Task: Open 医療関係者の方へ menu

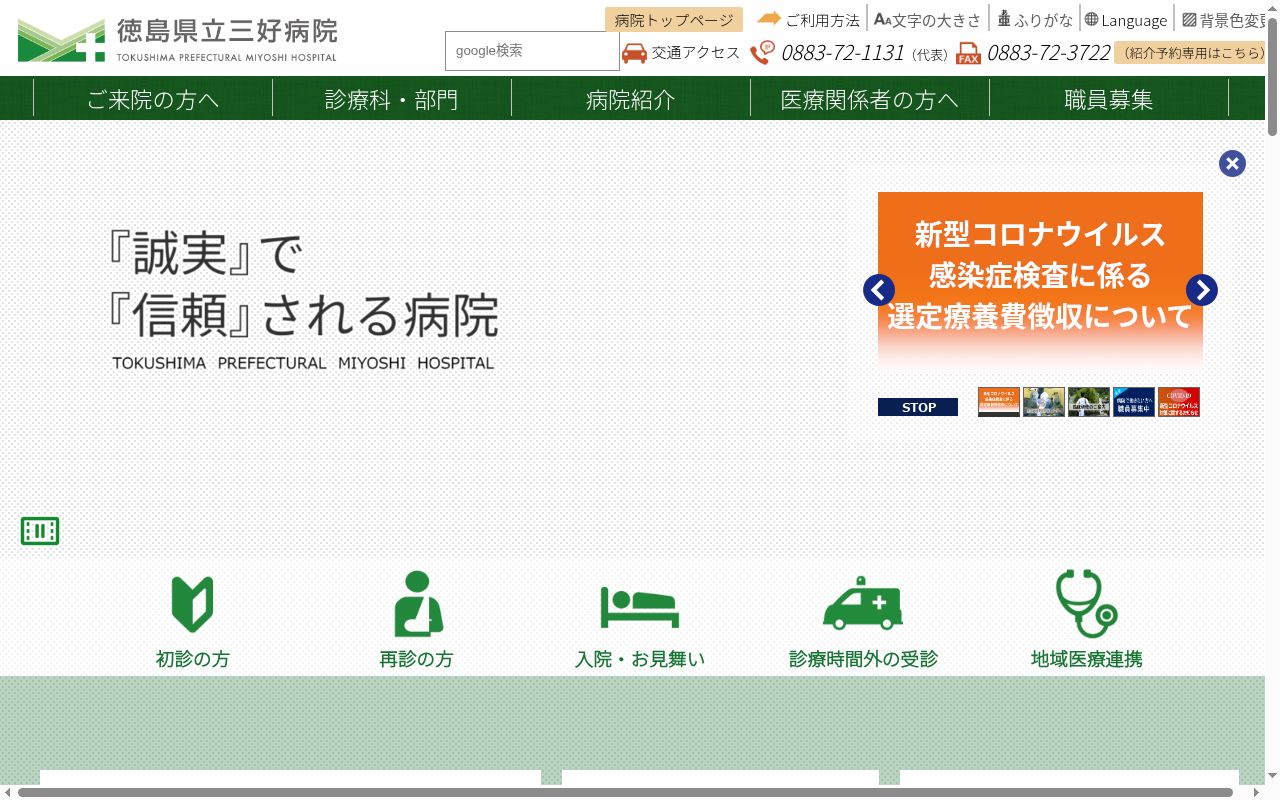Action: pos(870,98)
